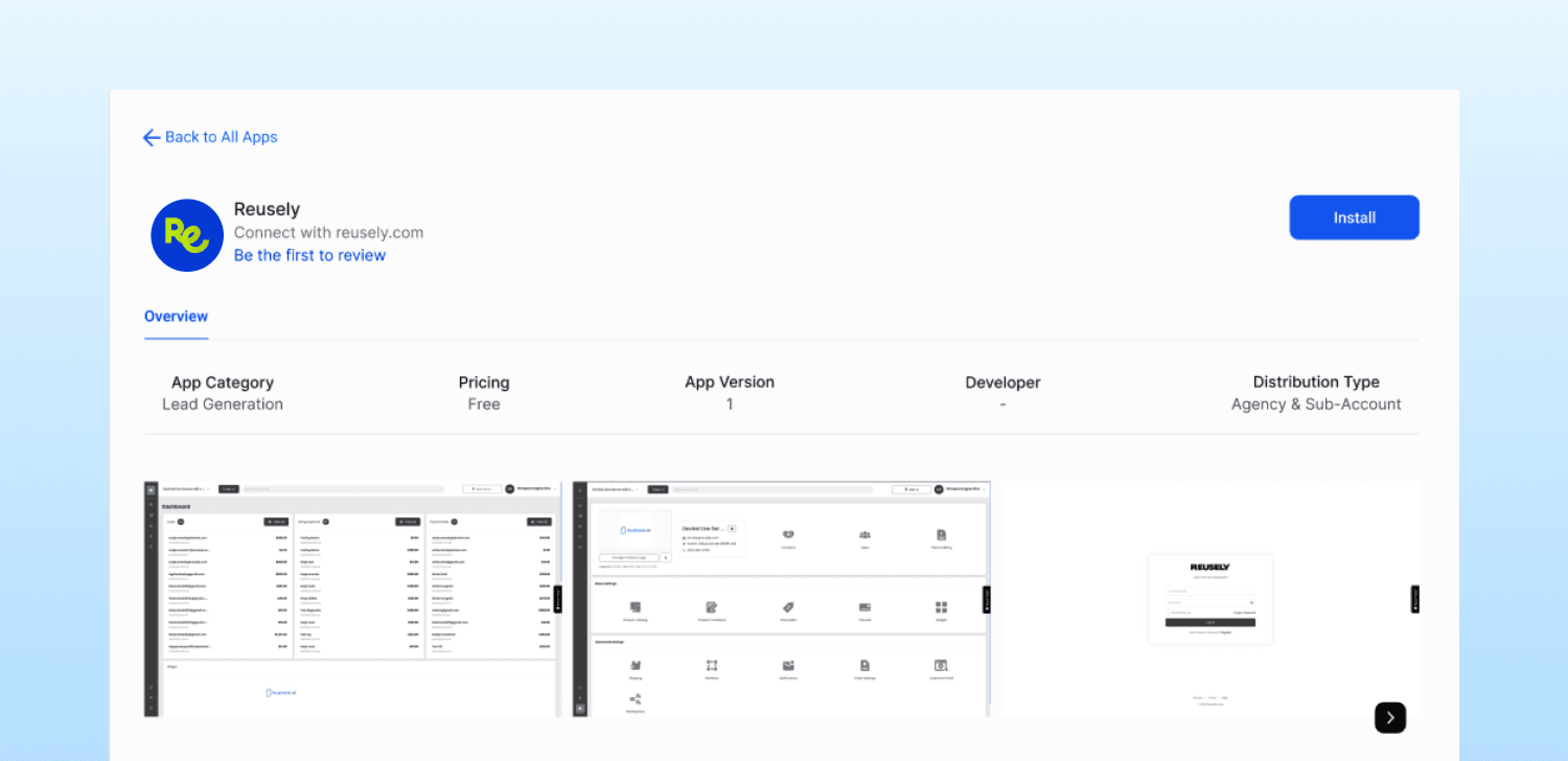Click Marketplace share icon in second screenshot

635,699
